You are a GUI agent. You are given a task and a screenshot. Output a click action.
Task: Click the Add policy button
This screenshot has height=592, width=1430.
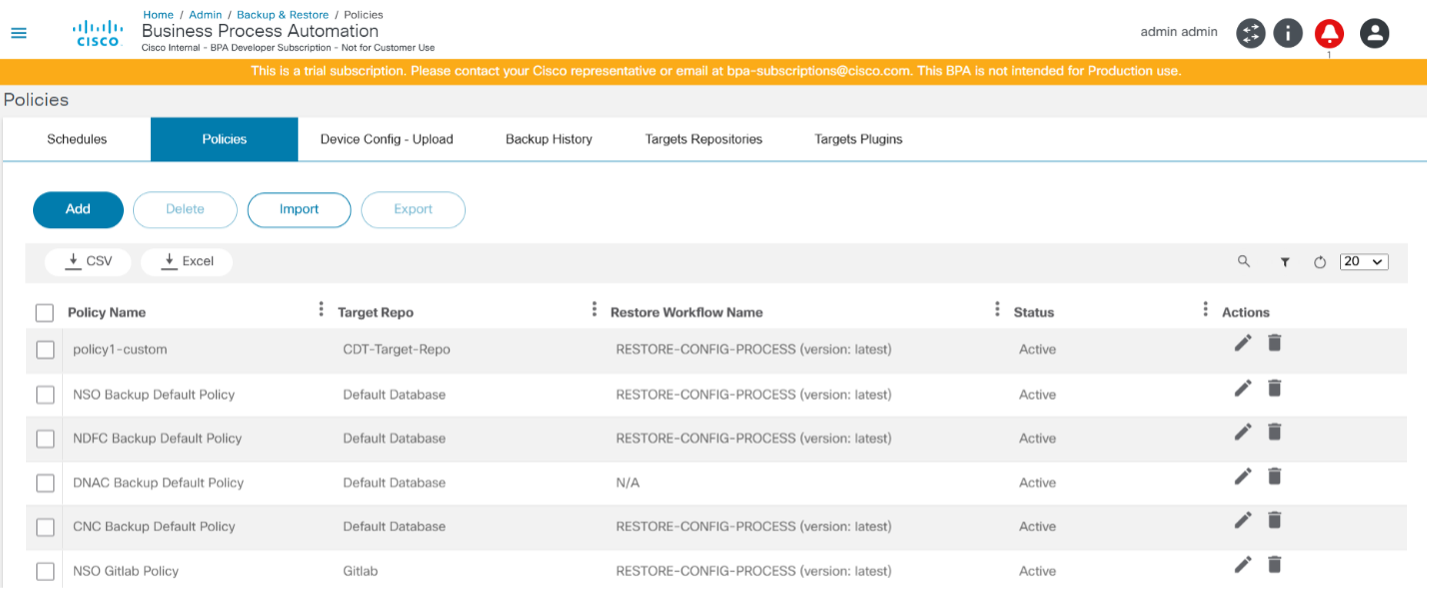tap(78, 209)
